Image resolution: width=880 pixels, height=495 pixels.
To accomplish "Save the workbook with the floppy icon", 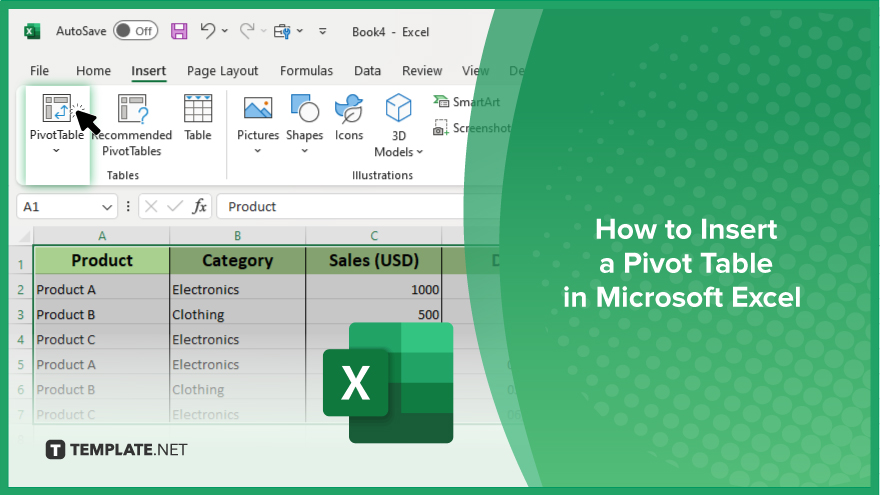I will (x=179, y=31).
